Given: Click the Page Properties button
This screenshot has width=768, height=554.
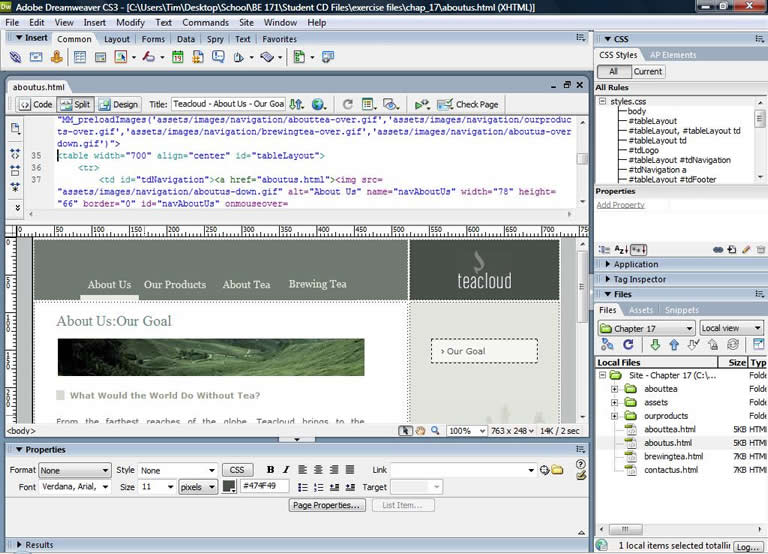Looking at the screenshot, I should (327, 505).
